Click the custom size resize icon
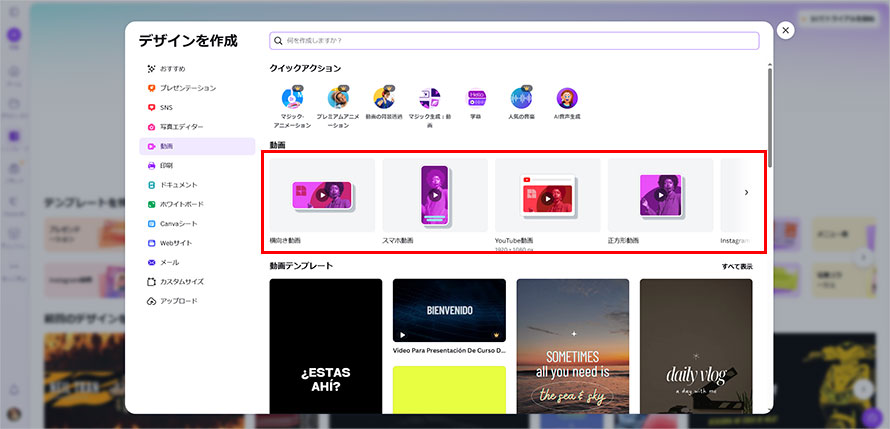Viewport: 890px width, 429px height. point(151,281)
